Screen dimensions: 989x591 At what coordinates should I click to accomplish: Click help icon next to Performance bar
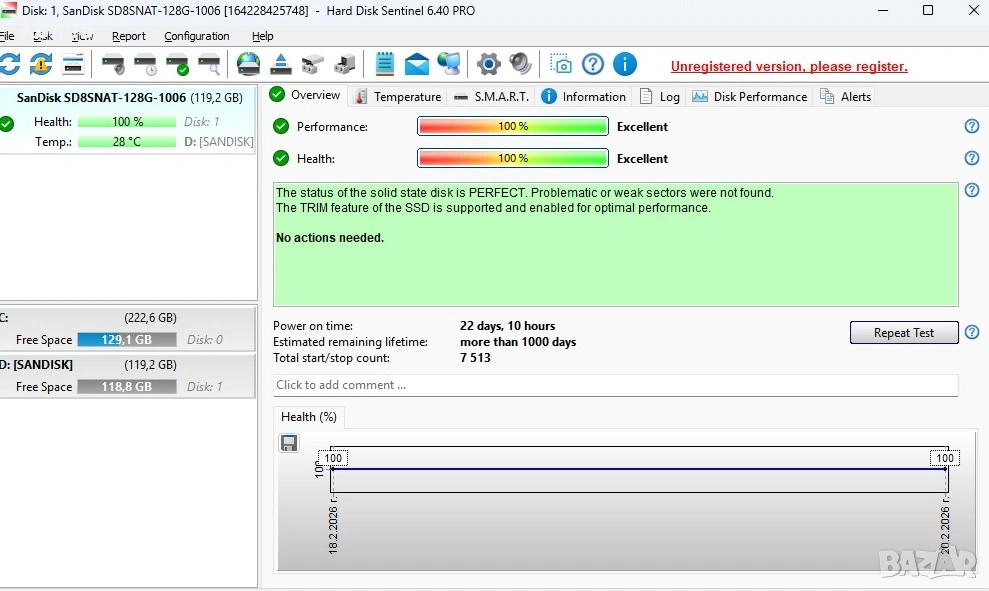(971, 126)
